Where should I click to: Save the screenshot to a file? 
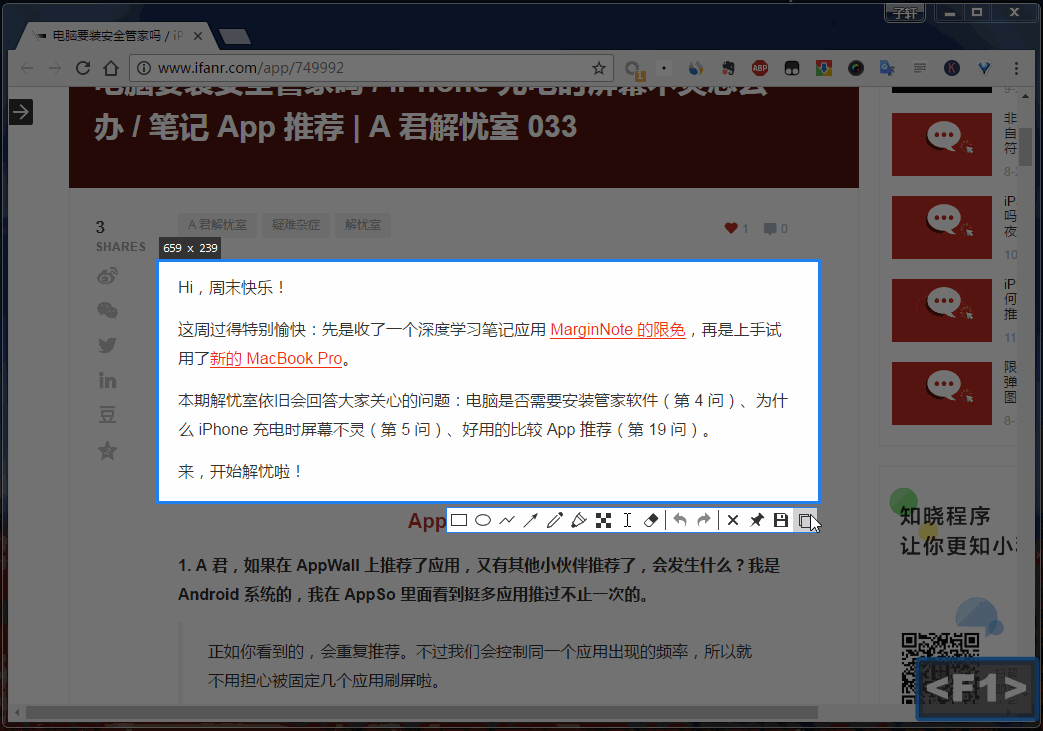click(x=781, y=520)
